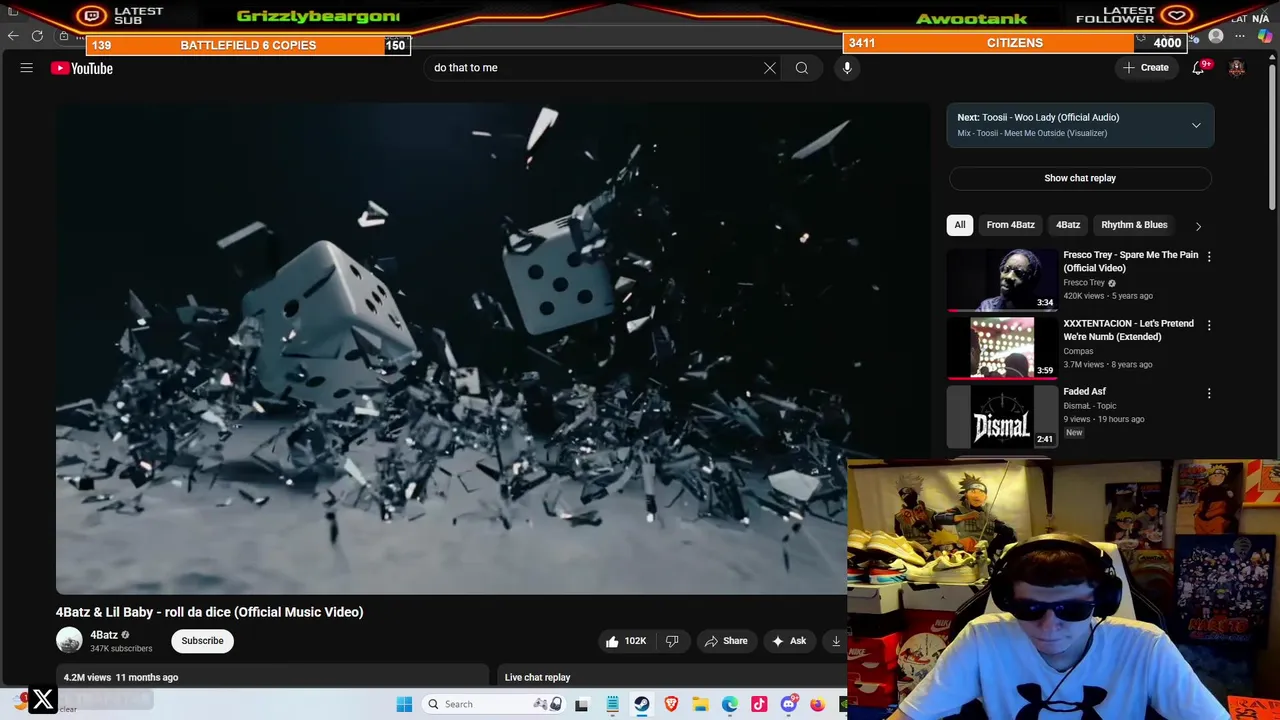Share the video with the Share button

pos(727,641)
